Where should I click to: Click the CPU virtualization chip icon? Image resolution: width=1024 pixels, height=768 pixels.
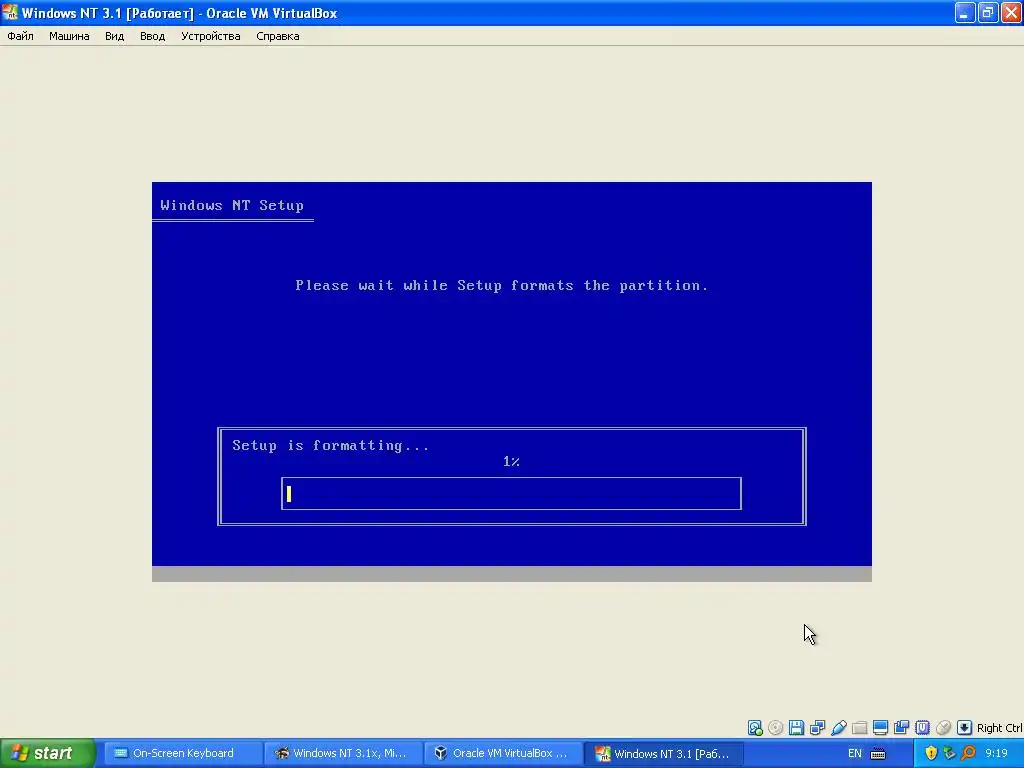click(x=922, y=728)
